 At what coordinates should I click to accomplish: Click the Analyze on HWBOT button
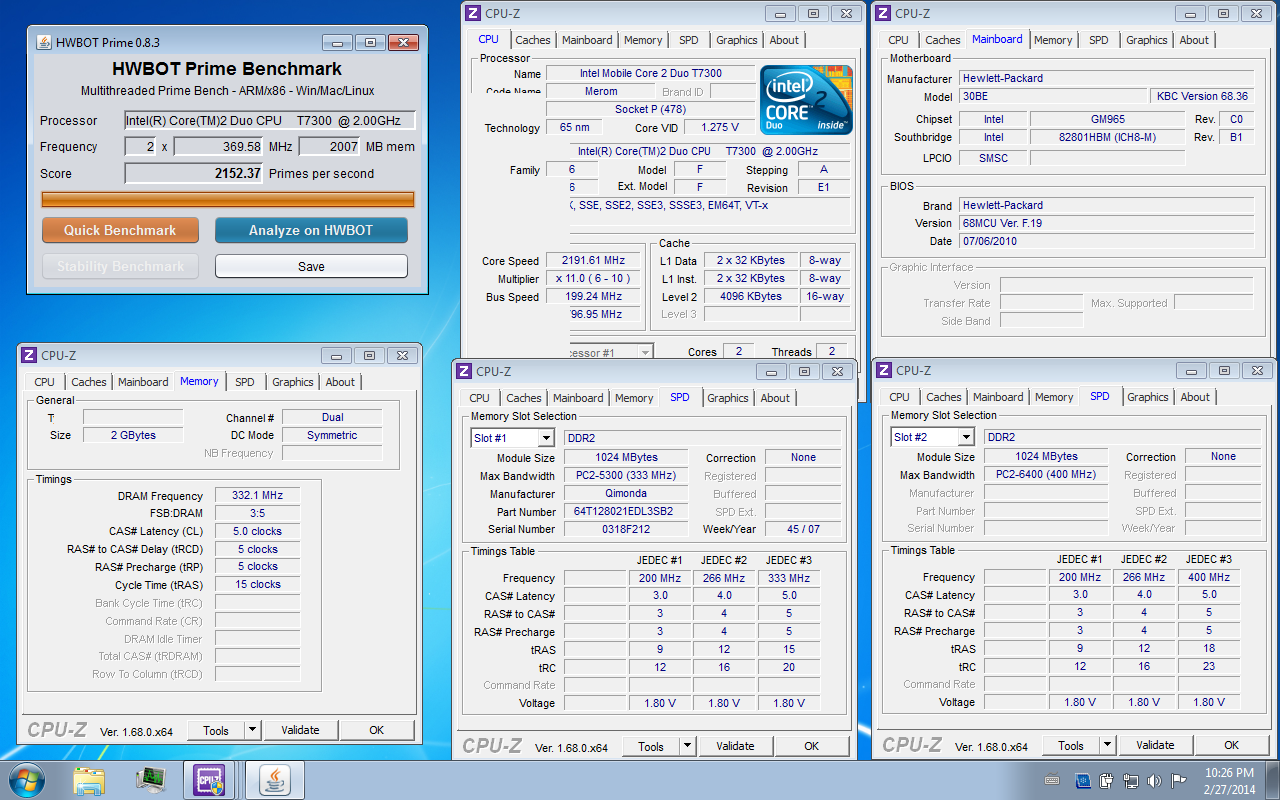coord(311,230)
